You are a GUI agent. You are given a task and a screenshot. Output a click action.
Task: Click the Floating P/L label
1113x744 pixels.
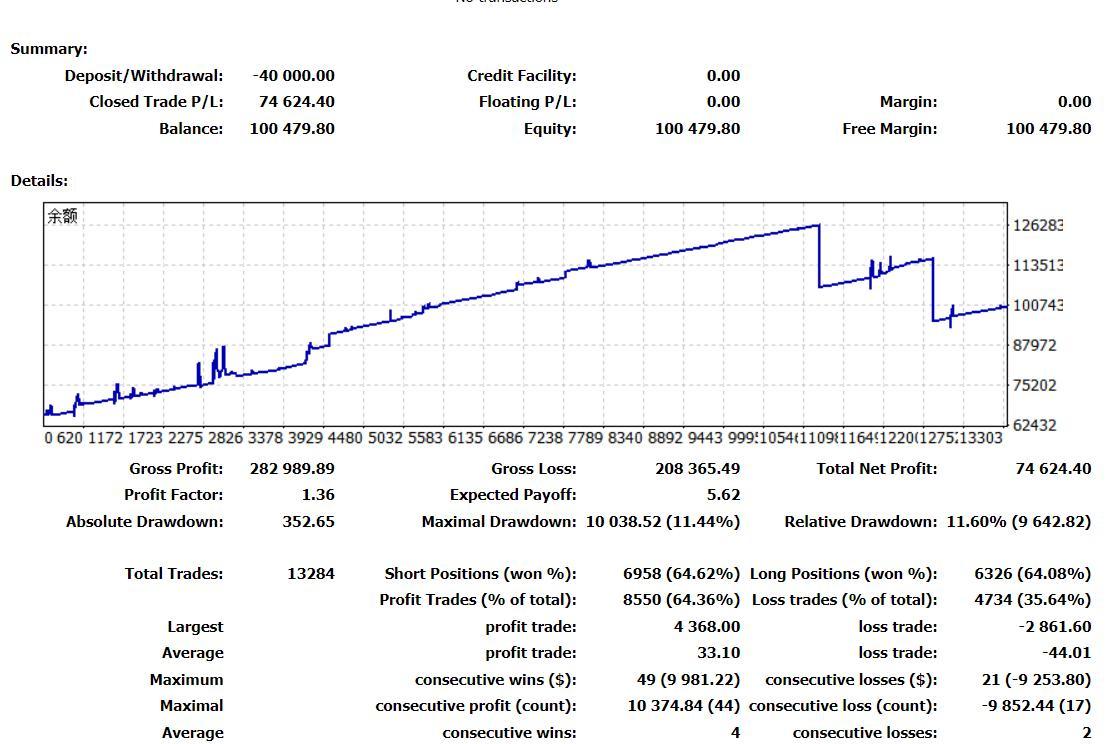point(527,102)
